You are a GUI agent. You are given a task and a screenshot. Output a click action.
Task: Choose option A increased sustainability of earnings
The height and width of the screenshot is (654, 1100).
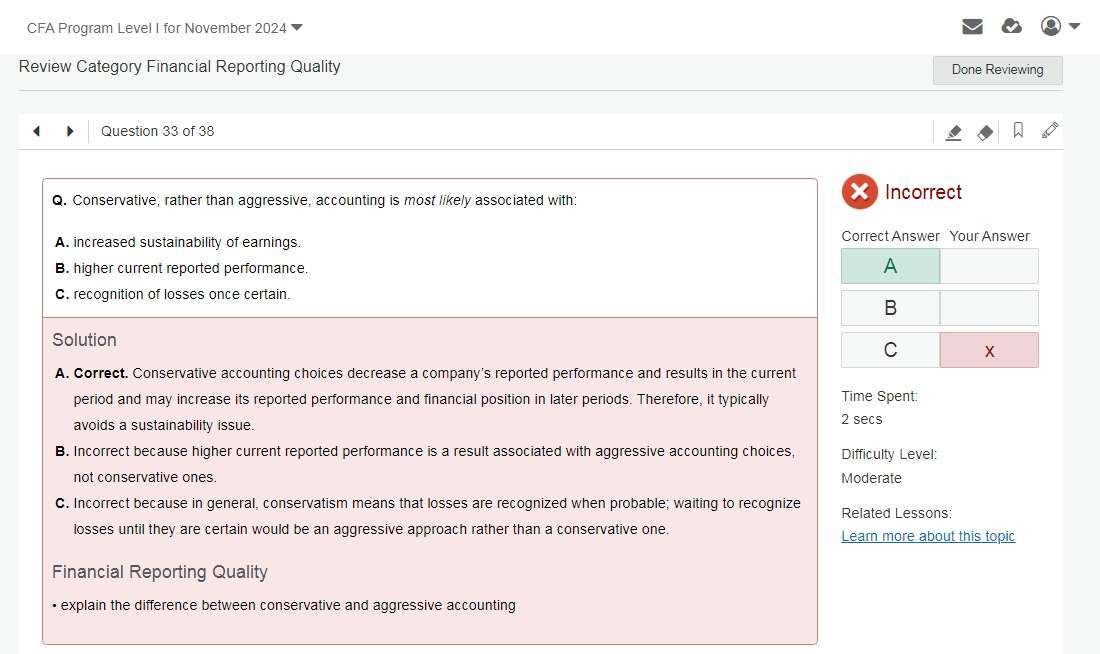tap(186, 242)
